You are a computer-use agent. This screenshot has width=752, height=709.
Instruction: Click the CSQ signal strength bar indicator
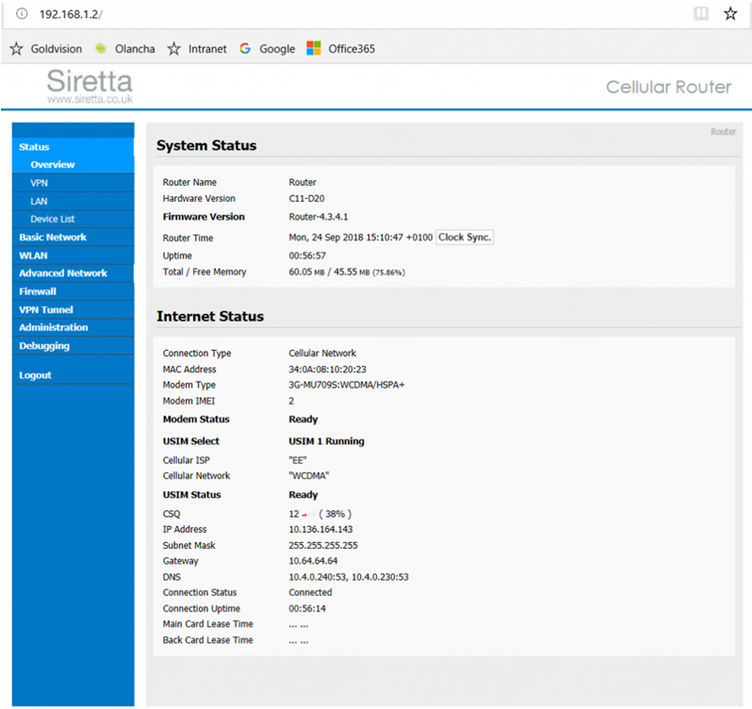(x=309, y=514)
